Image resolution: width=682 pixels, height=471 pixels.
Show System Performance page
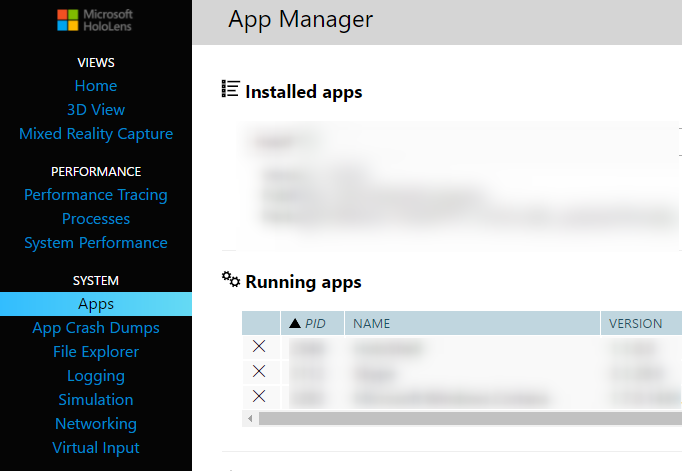tap(96, 243)
